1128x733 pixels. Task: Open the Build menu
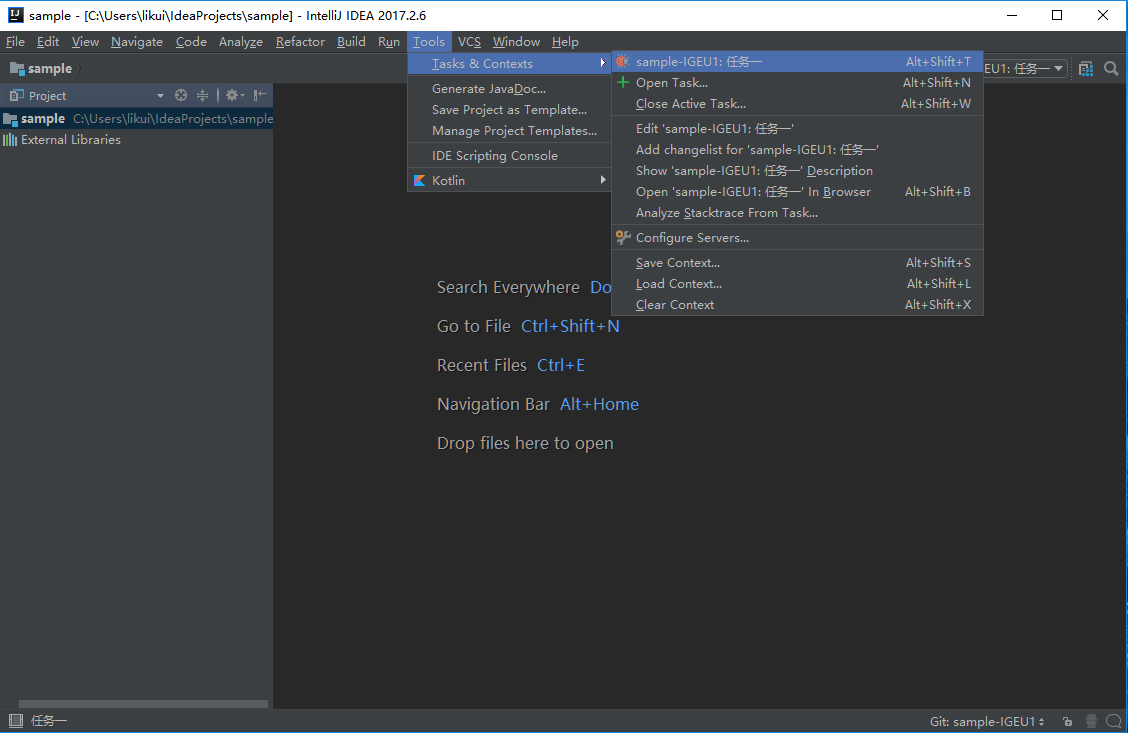351,42
